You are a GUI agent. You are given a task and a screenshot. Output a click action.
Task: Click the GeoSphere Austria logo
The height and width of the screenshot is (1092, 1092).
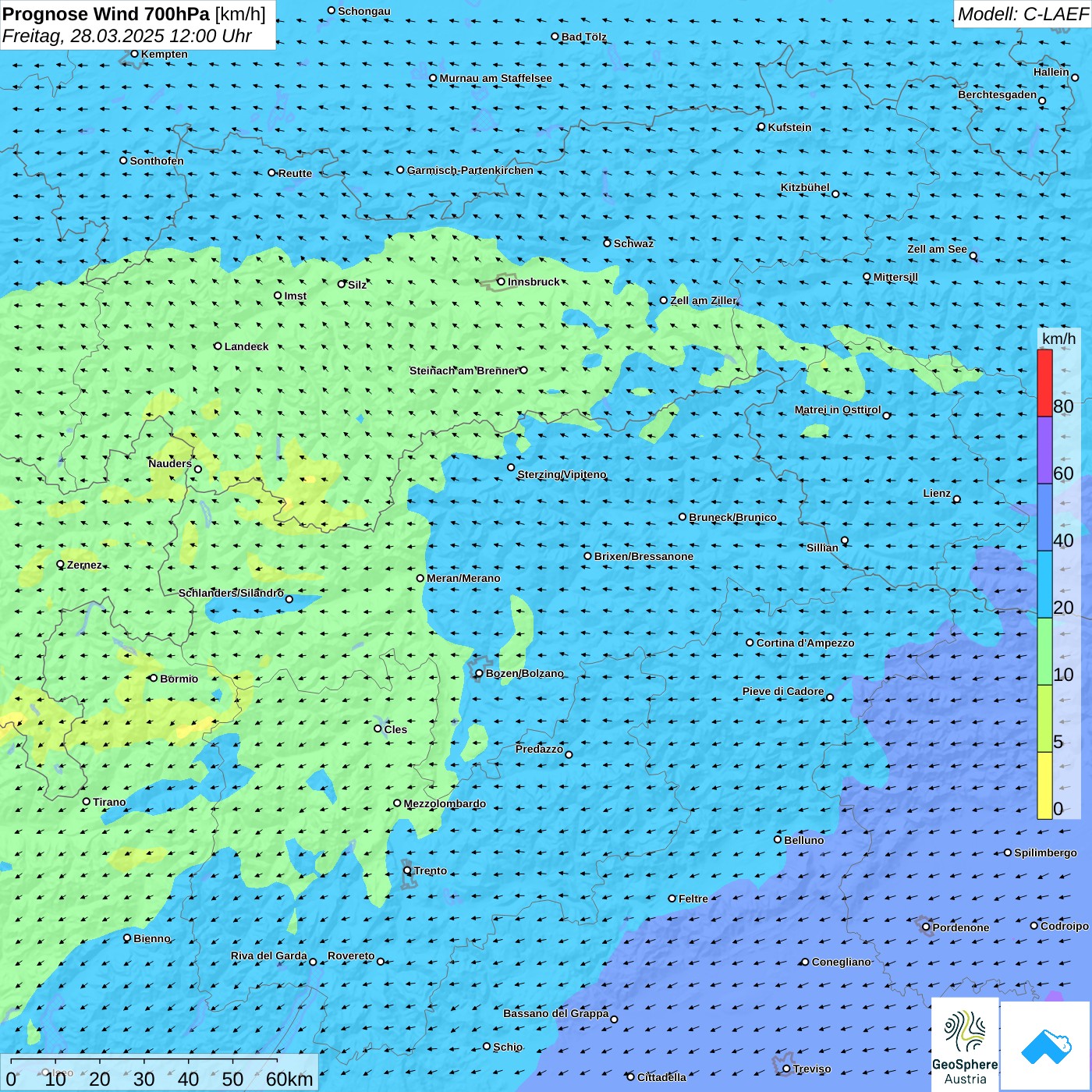pos(965,1044)
